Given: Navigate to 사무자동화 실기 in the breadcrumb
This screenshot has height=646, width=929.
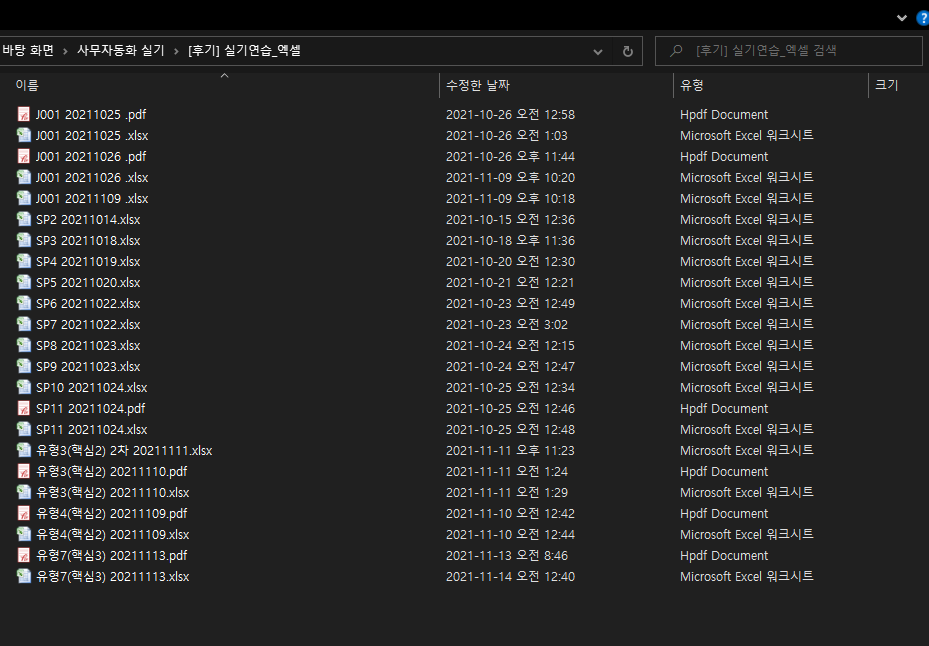Looking at the screenshot, I should click(x=122, y=51).
